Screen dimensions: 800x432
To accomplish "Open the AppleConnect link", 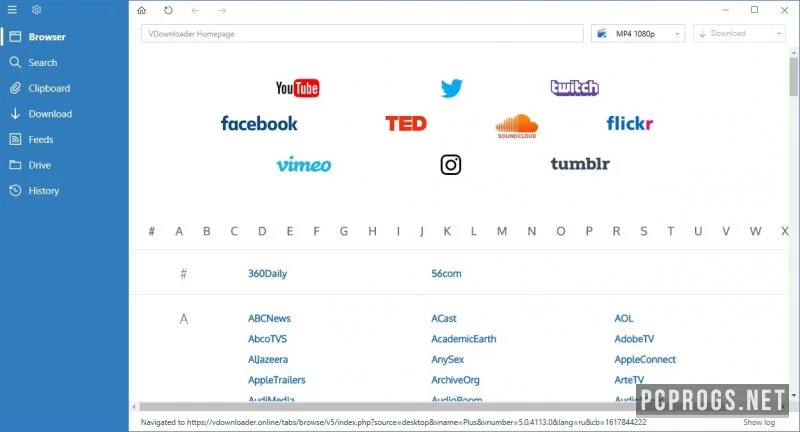I will click(x=645, y=360).
